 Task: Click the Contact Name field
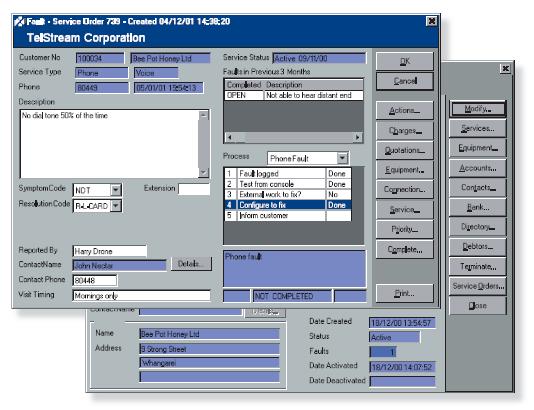(119, 265)
